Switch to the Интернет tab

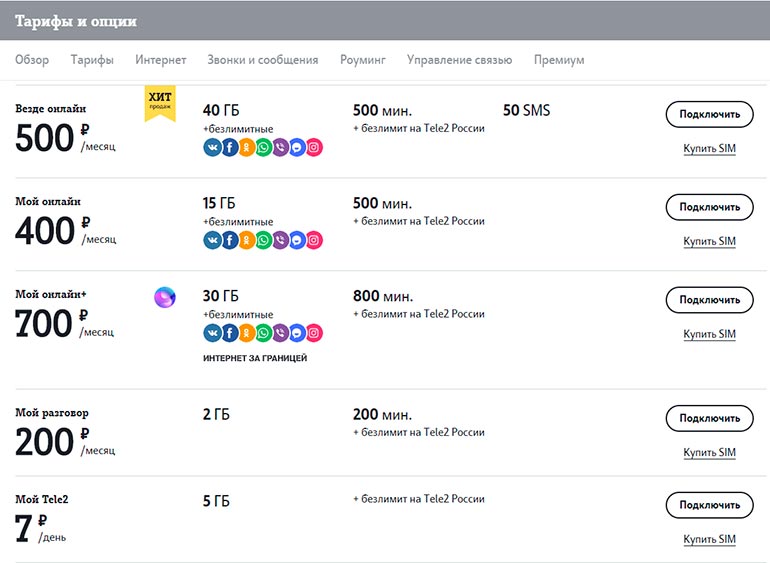point(161,60)
